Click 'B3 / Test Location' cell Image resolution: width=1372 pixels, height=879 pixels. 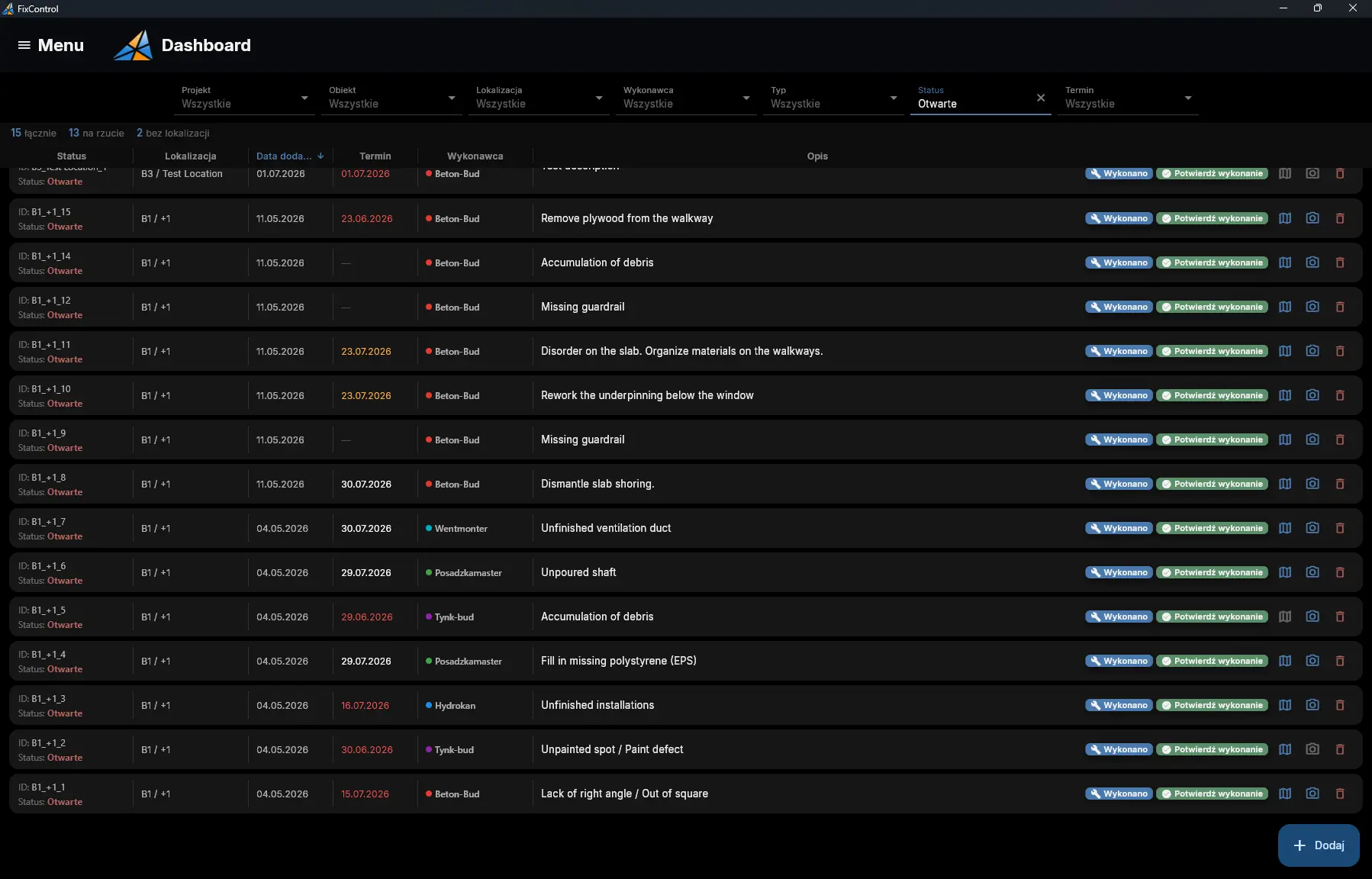click(182, 174)
